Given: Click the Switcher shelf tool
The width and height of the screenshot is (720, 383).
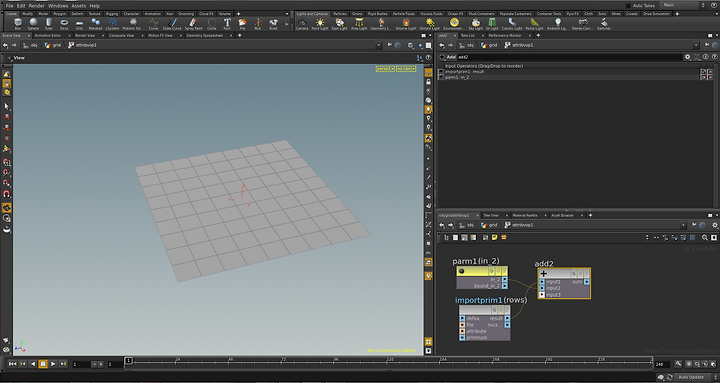Looking at the screenshot, I should (603, 23).
